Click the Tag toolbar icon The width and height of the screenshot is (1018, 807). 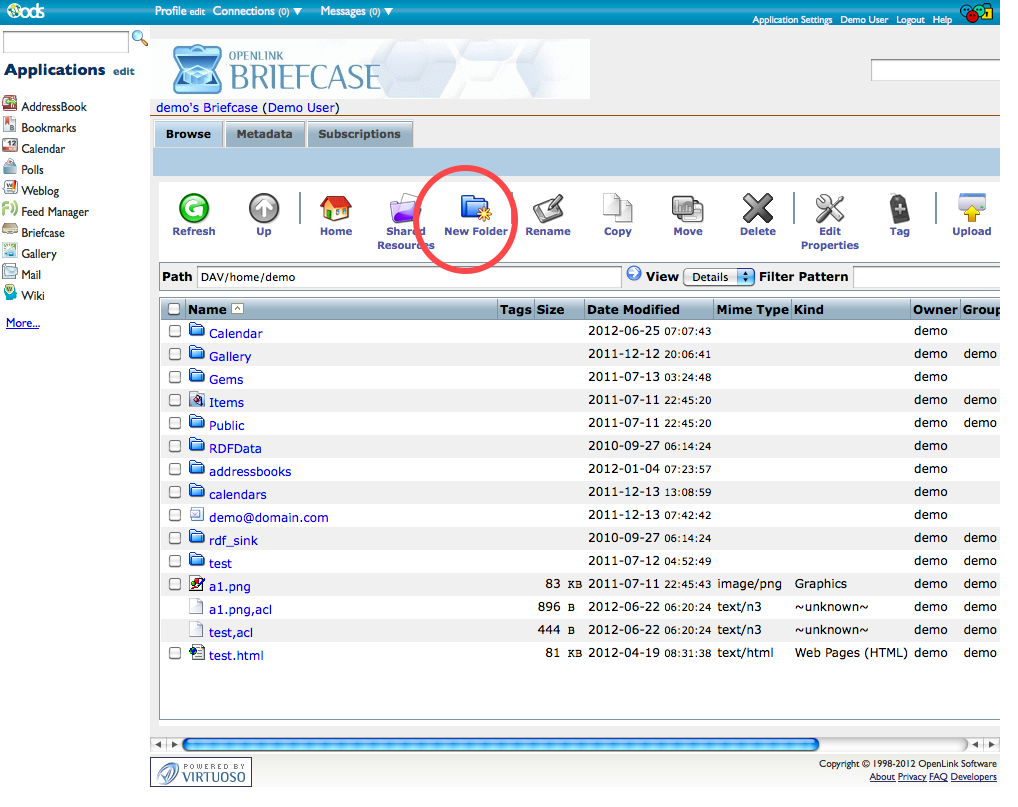click(899, 209)
